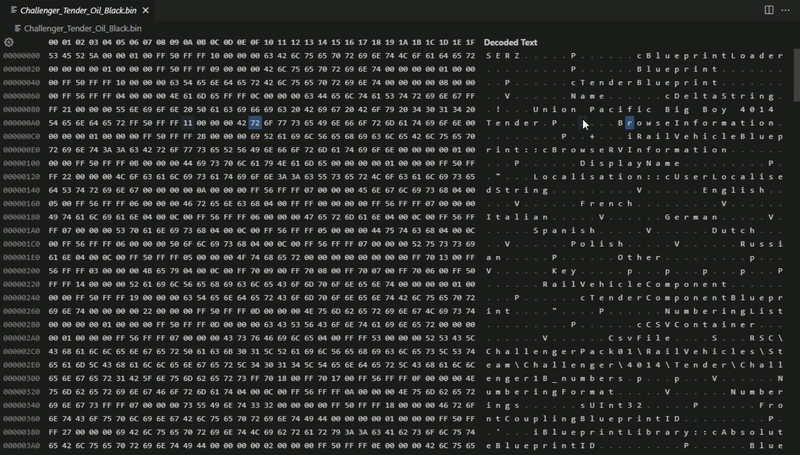Select the '!' character in decoded row 00000080
Viewport: 800px width, 455px height.
(x=498, y=109)
